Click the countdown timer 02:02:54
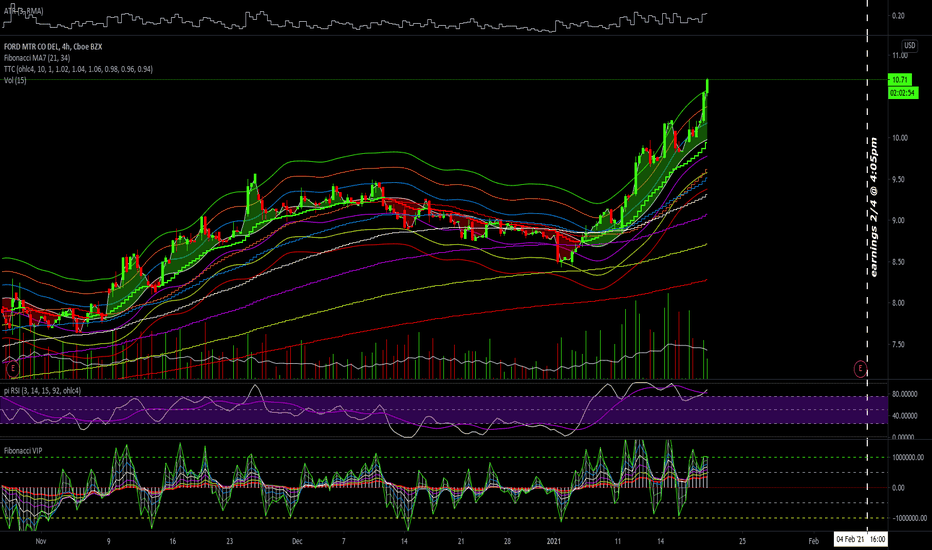 [903, 93]
